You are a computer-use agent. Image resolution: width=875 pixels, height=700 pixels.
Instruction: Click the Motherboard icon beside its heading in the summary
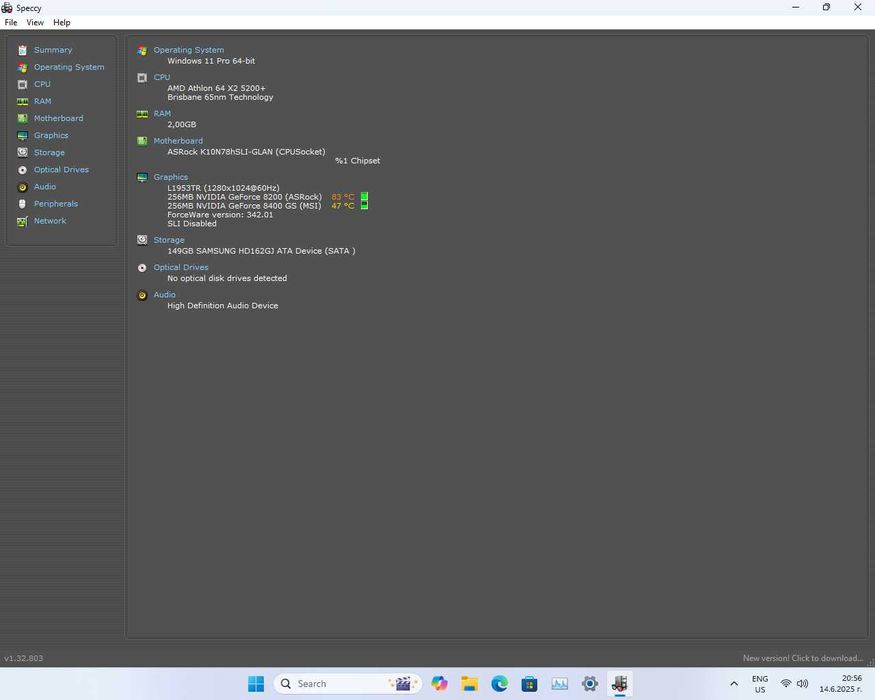click(x=142, y=141)
